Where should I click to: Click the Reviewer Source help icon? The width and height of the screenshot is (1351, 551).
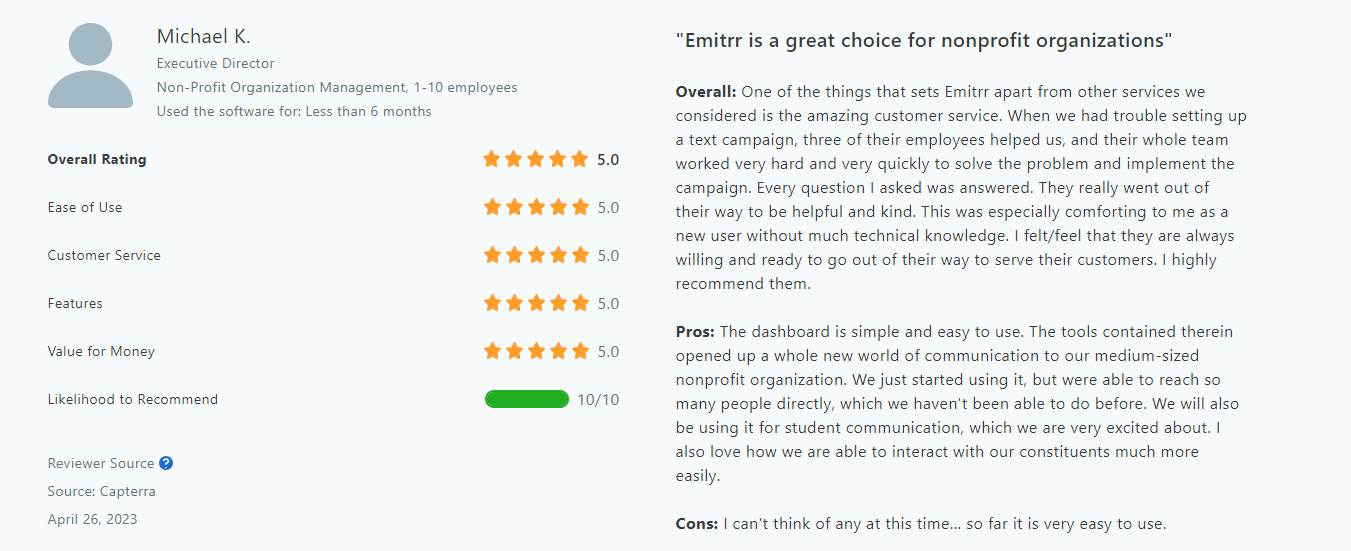[x=166, y=463]
